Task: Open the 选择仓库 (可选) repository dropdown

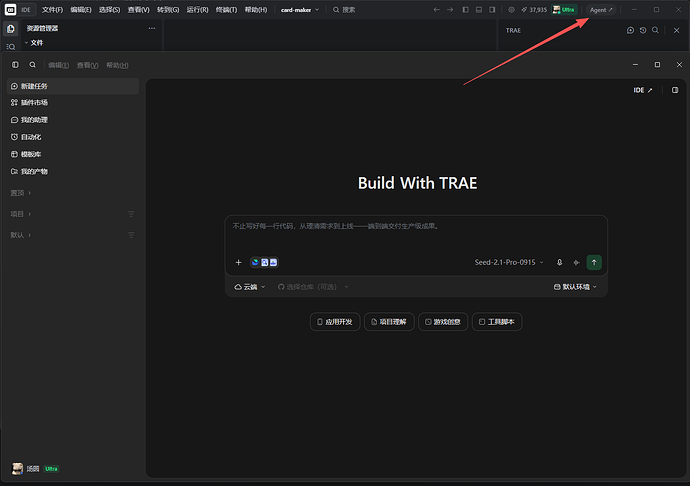Action: (x=313, y=287)
